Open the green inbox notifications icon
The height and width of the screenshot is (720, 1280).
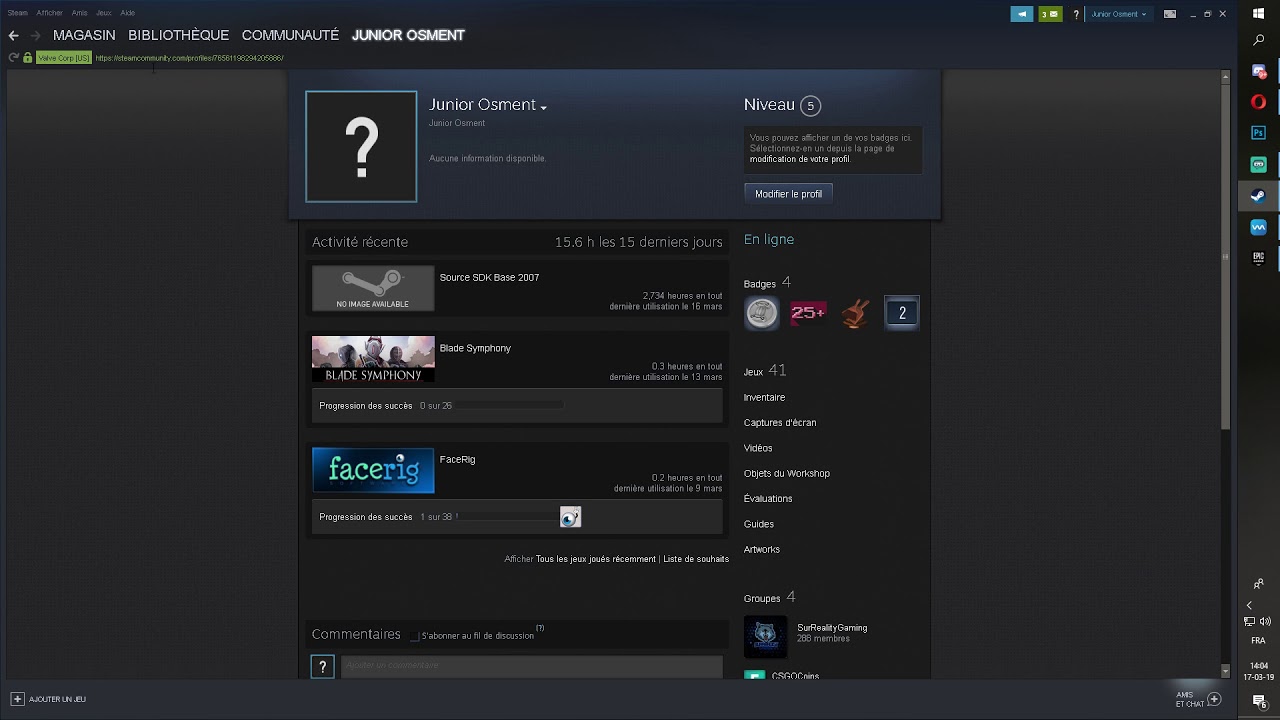click(x=1050, y=14)
